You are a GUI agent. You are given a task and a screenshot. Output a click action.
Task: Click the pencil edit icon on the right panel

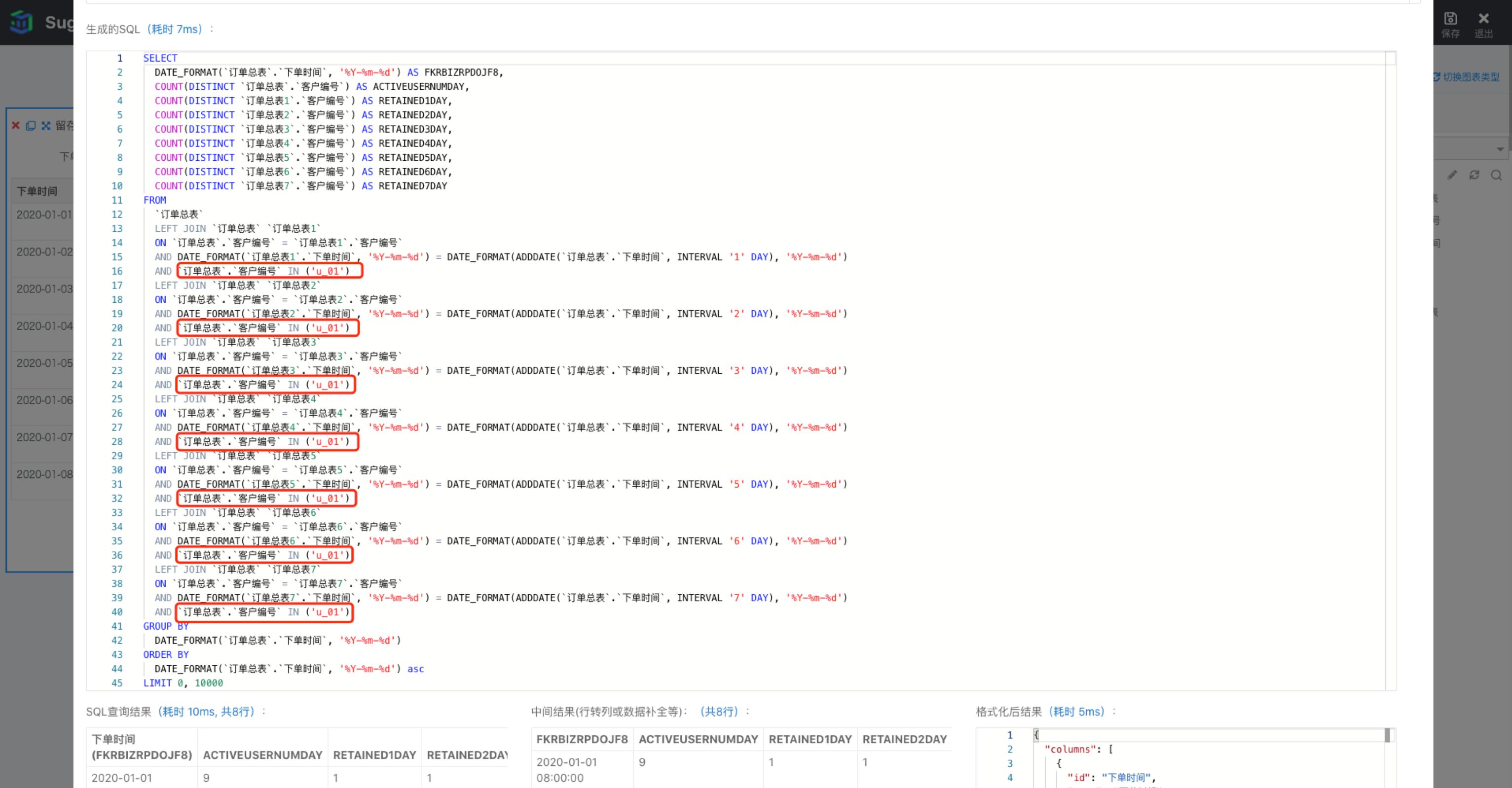tap(1452, 175)
